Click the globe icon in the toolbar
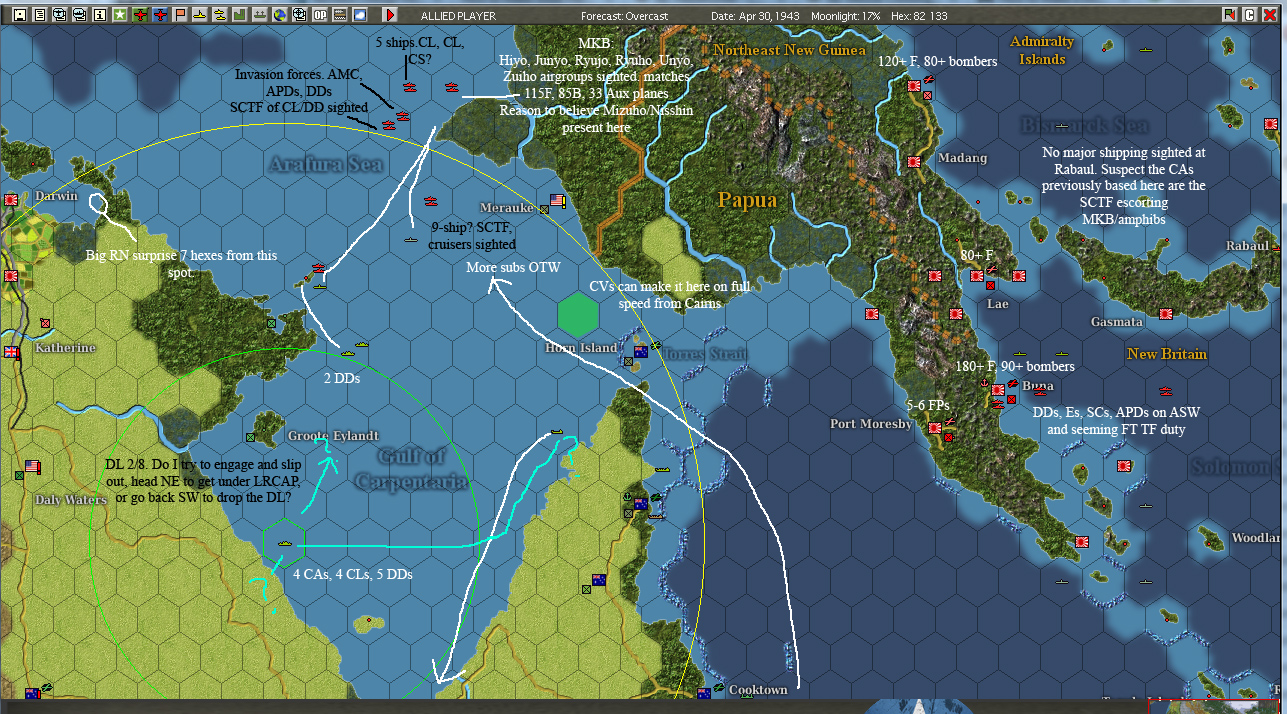1287x714 pixels. 280,15
